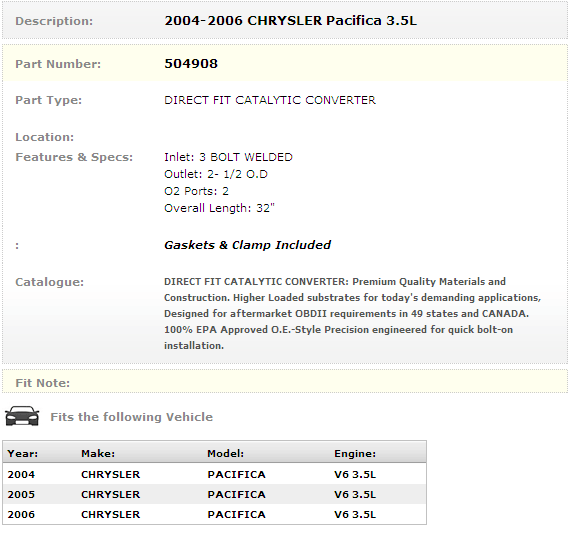Select the 2006 year cell
The width and height of the screenshot is (570, 546).
point(21,514)
